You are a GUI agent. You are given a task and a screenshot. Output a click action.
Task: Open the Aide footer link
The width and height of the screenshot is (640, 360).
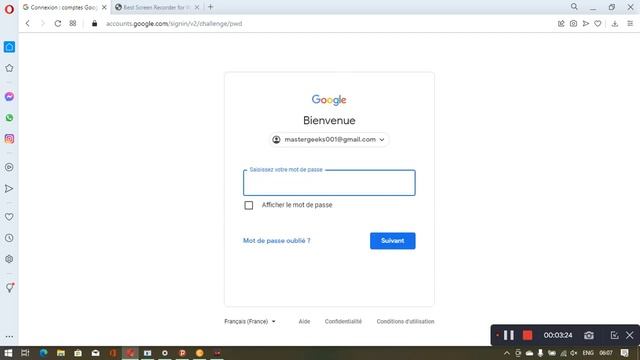(x=304, y=322)
